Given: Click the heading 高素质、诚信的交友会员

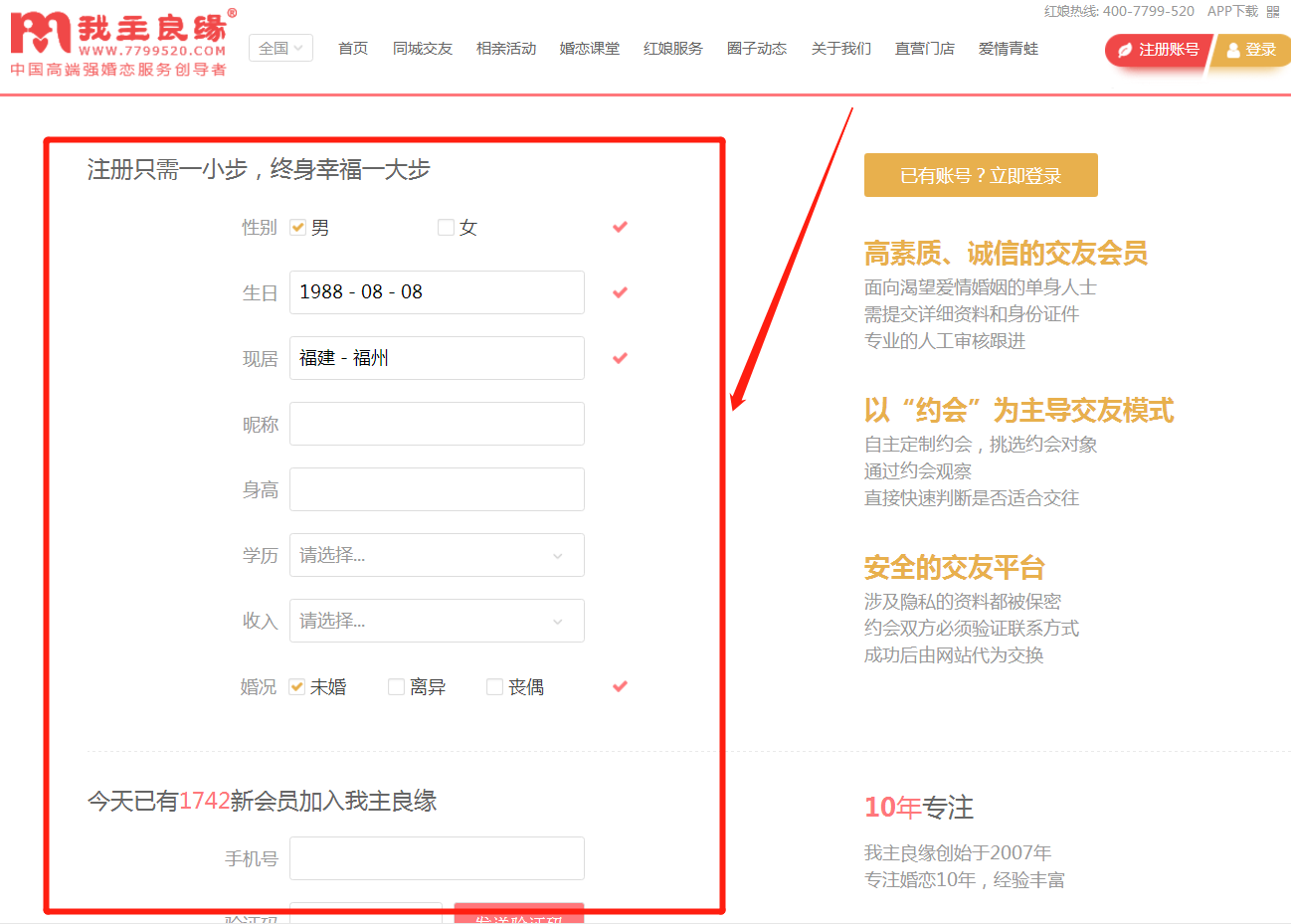Looking at the screenshot, I should [x=1006, y=254].
